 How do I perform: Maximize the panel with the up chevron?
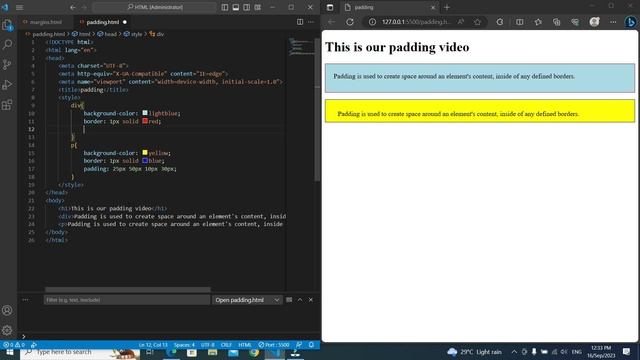point(300,300)
